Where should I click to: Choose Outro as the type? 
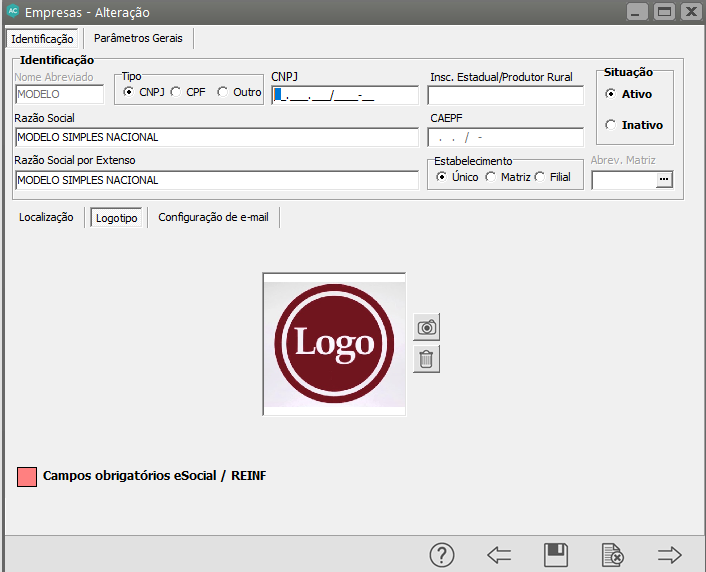(x=223, y=92)
